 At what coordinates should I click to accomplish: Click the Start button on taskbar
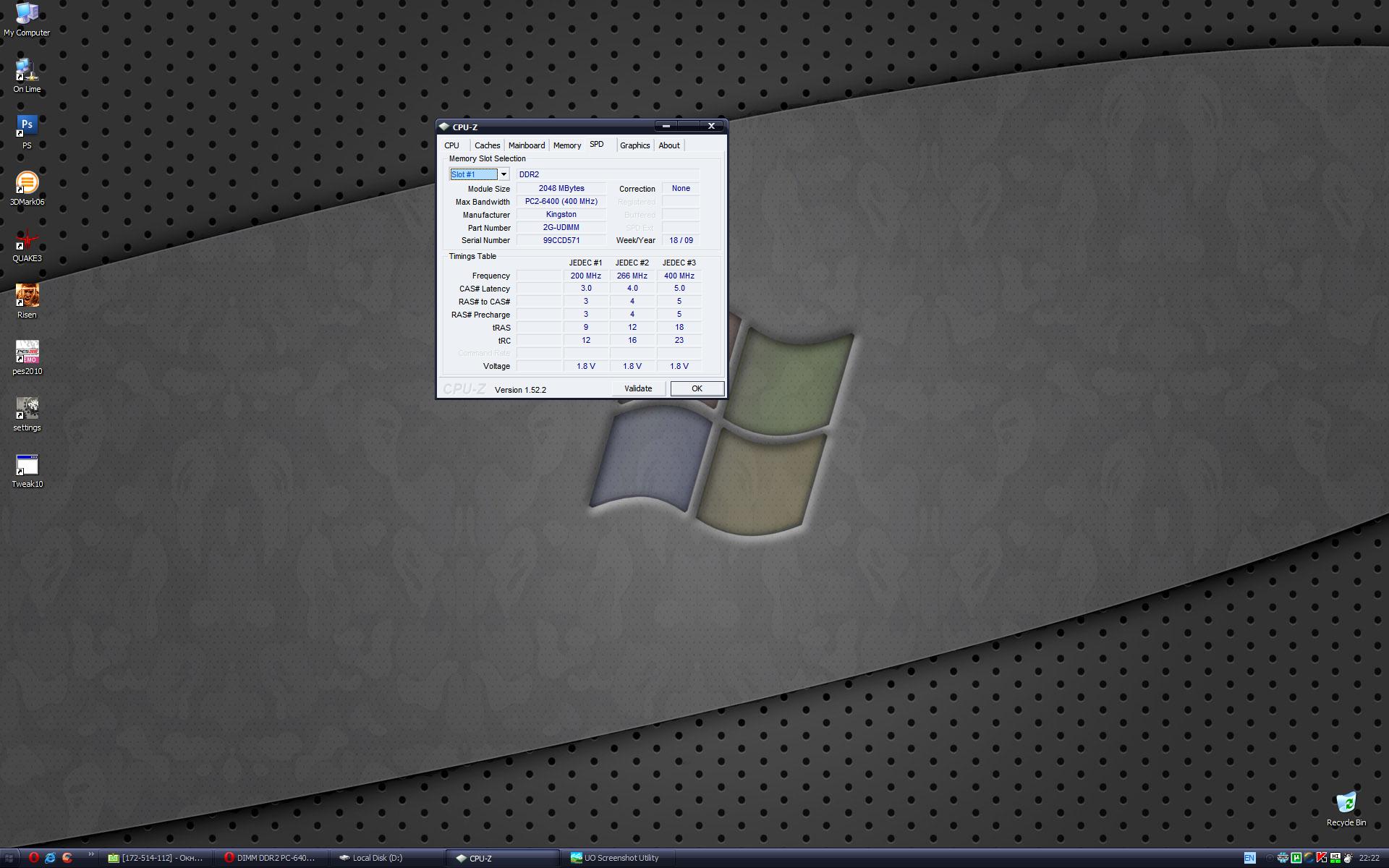click(x=9, y=858)
